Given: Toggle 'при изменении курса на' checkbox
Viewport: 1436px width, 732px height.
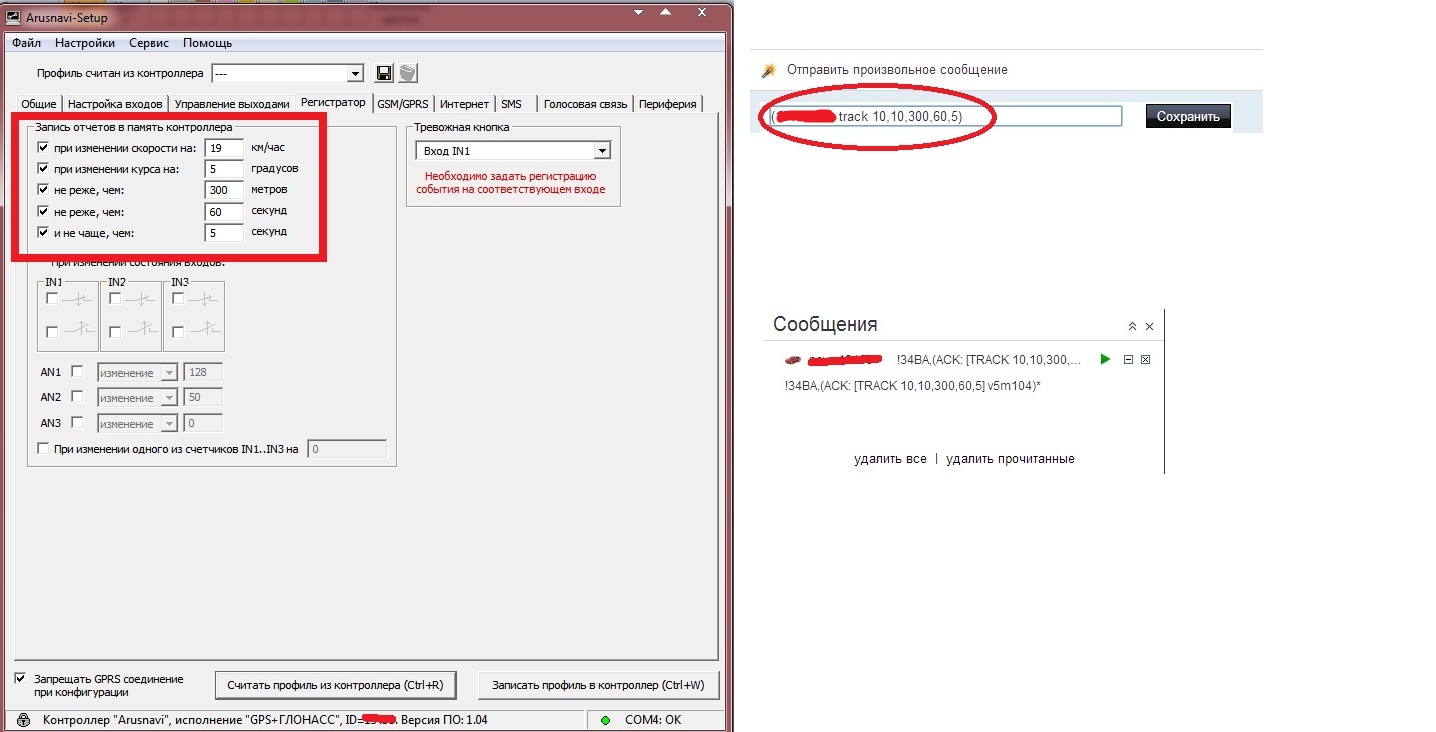Looking at the screenshot, I should 42,168.
